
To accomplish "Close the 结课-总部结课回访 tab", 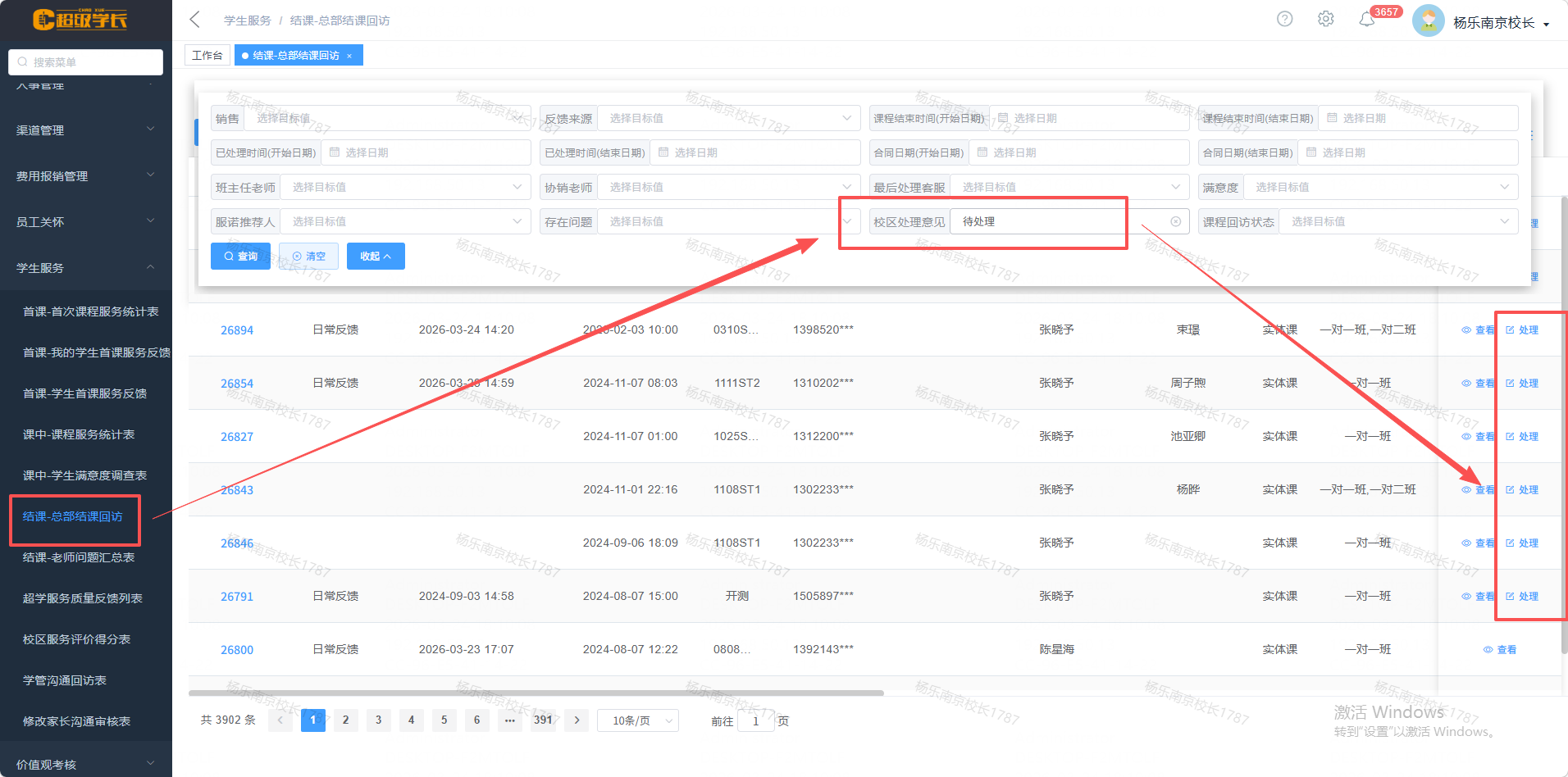I will tap(349, 56).
